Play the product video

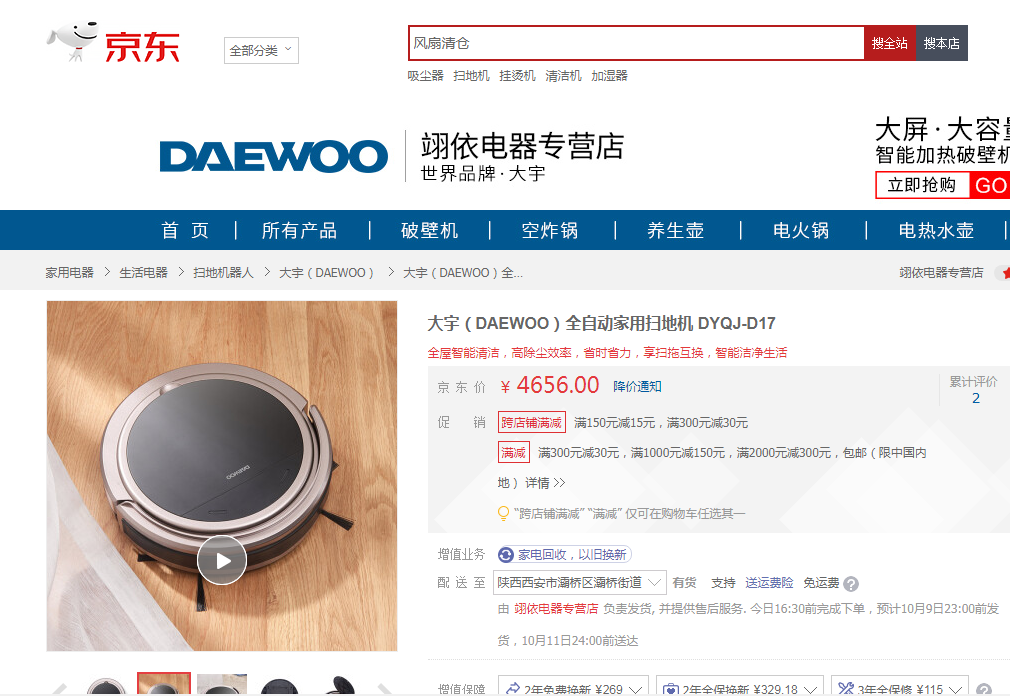(222, 560)
